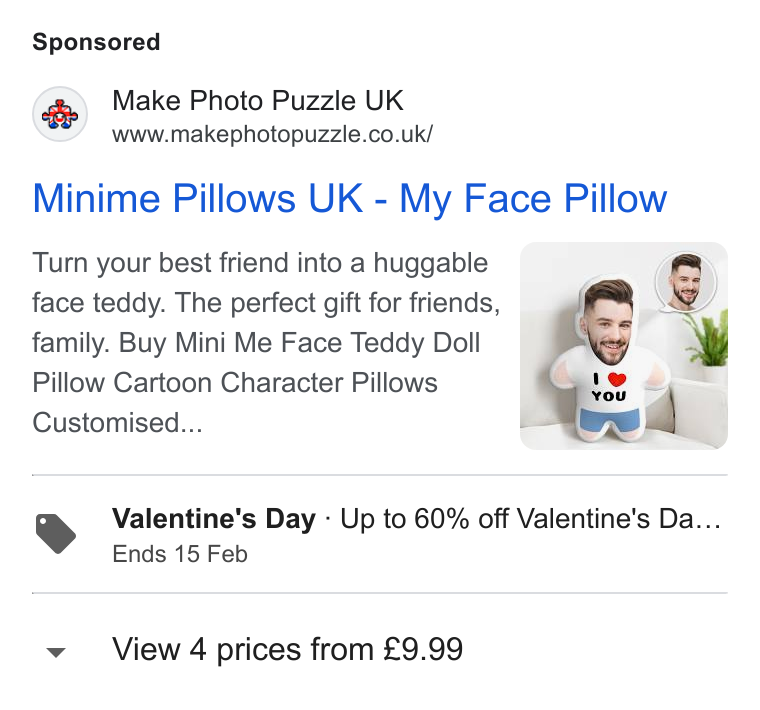The height and width of the screenshot is (710, 760).
Task: Open the Minime Pillows UK headline link
Action: [x=349, y=199]
